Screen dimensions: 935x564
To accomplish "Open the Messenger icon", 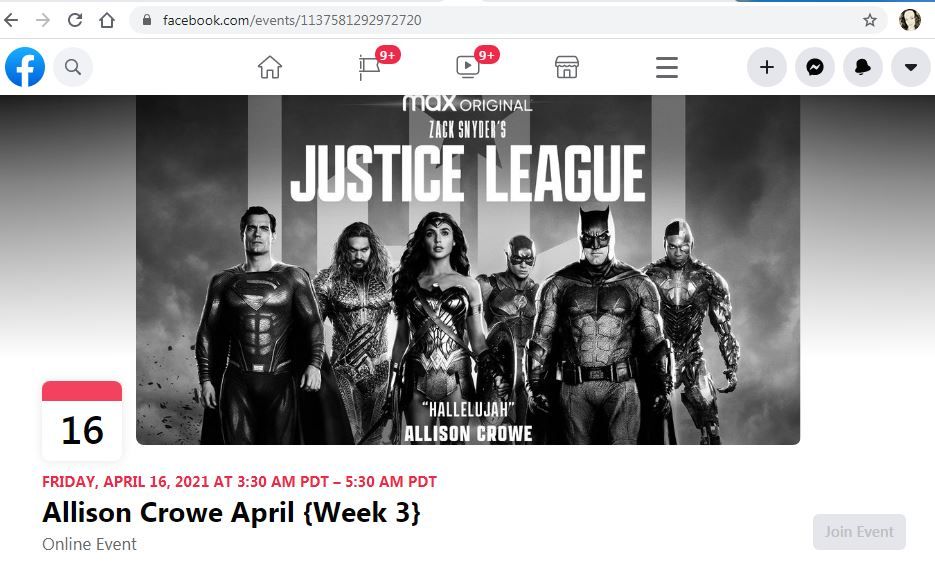I will point(815,67).
